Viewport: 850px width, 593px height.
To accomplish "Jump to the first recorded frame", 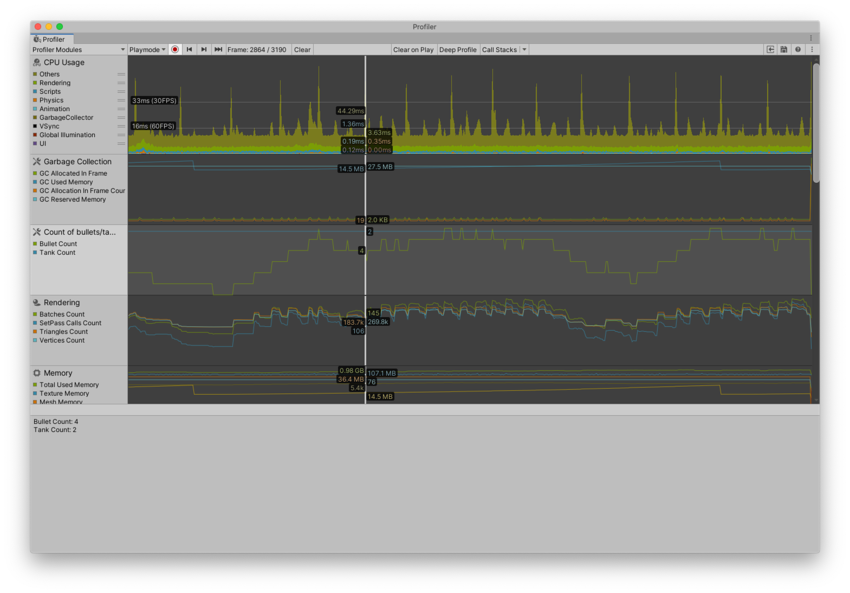I will (x=189, y=48).
